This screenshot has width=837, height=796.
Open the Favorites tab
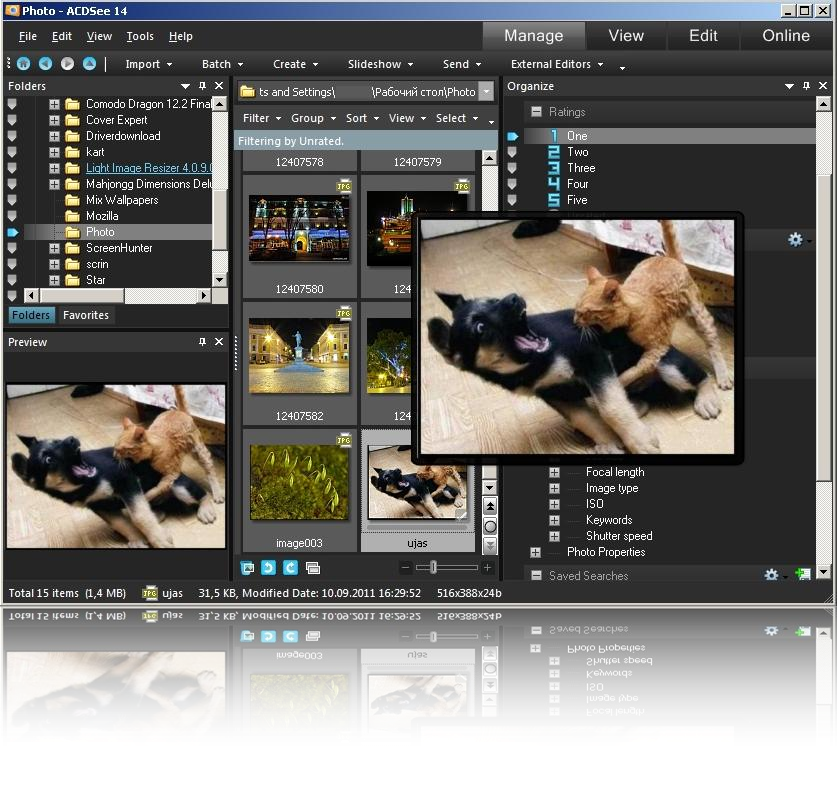point(86,315)
